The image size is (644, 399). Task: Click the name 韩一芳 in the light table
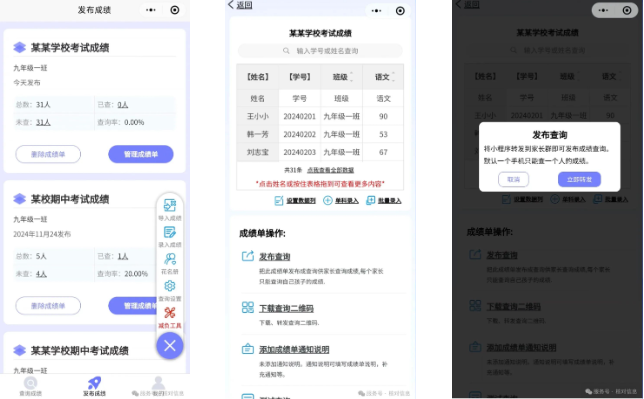[x=258, y=134]
